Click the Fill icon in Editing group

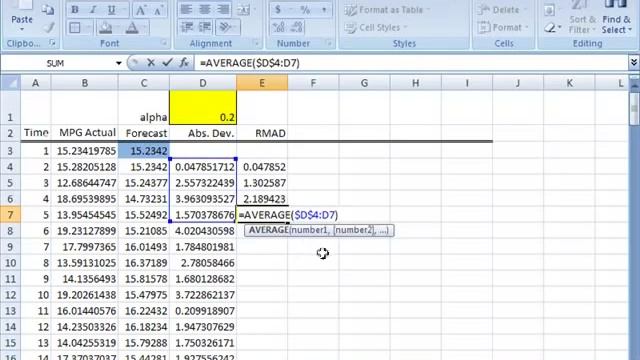(550, 10)
